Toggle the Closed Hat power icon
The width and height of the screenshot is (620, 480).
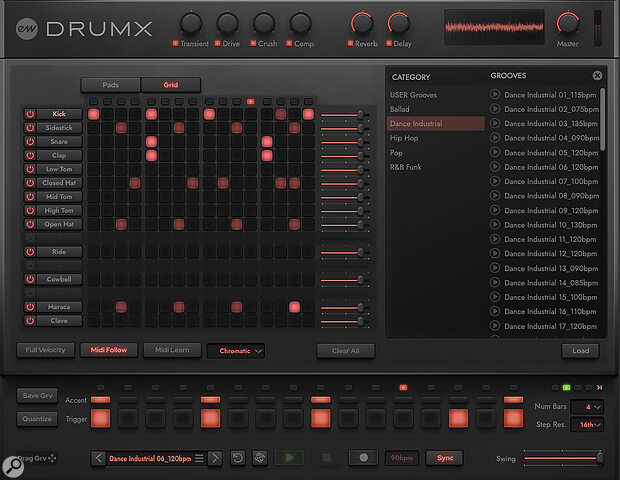click(30, 183)
